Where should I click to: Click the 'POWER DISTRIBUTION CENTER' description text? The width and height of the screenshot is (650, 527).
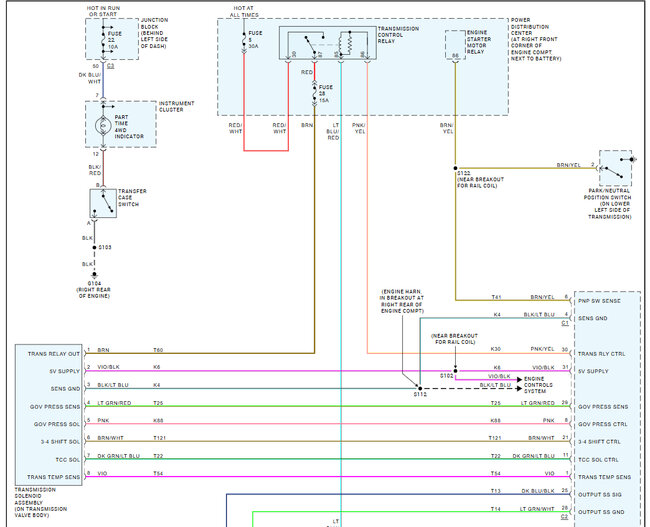tap(536, 39)
